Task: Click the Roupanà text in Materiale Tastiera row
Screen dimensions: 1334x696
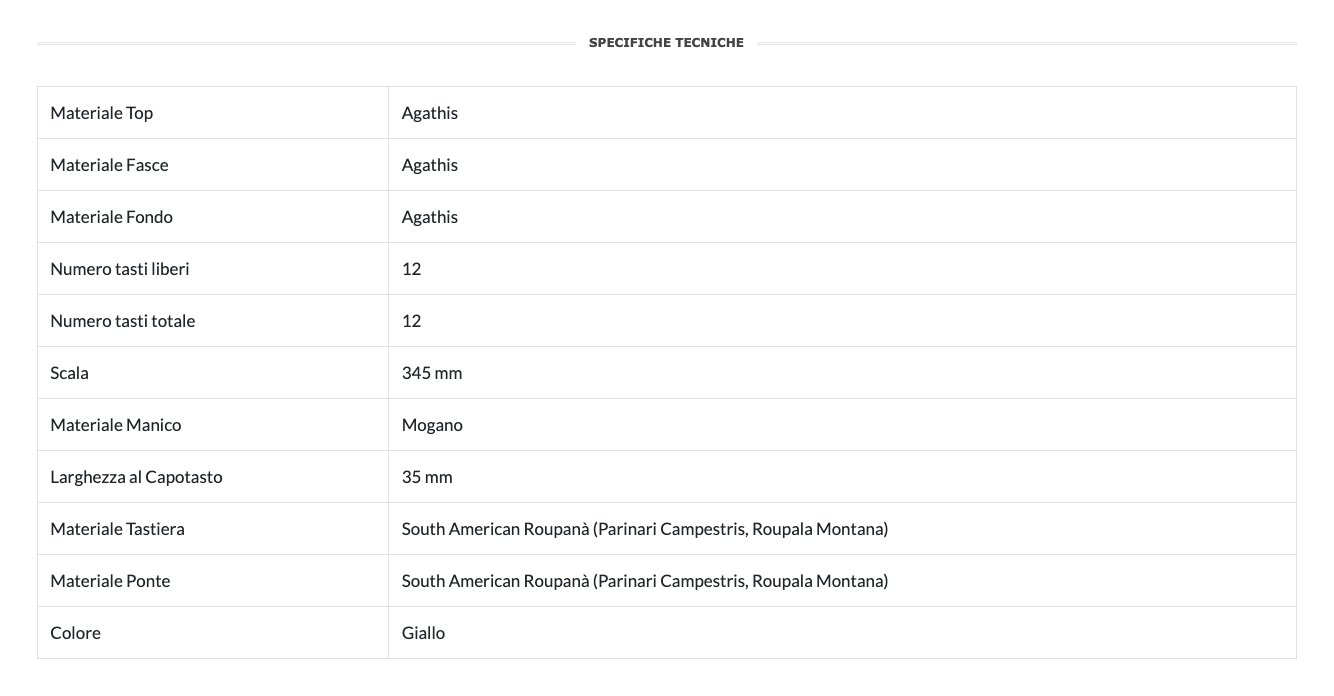Action: [556, 529]
